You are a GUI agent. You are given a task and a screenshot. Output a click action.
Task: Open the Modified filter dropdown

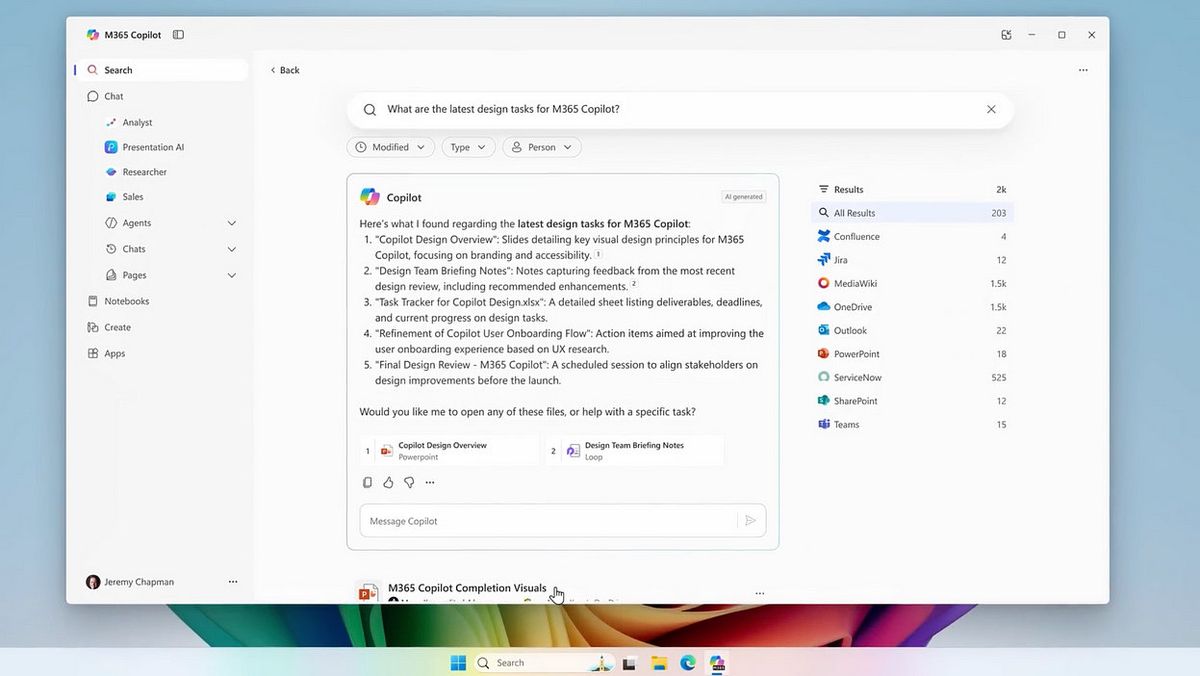tap(391, 147)
